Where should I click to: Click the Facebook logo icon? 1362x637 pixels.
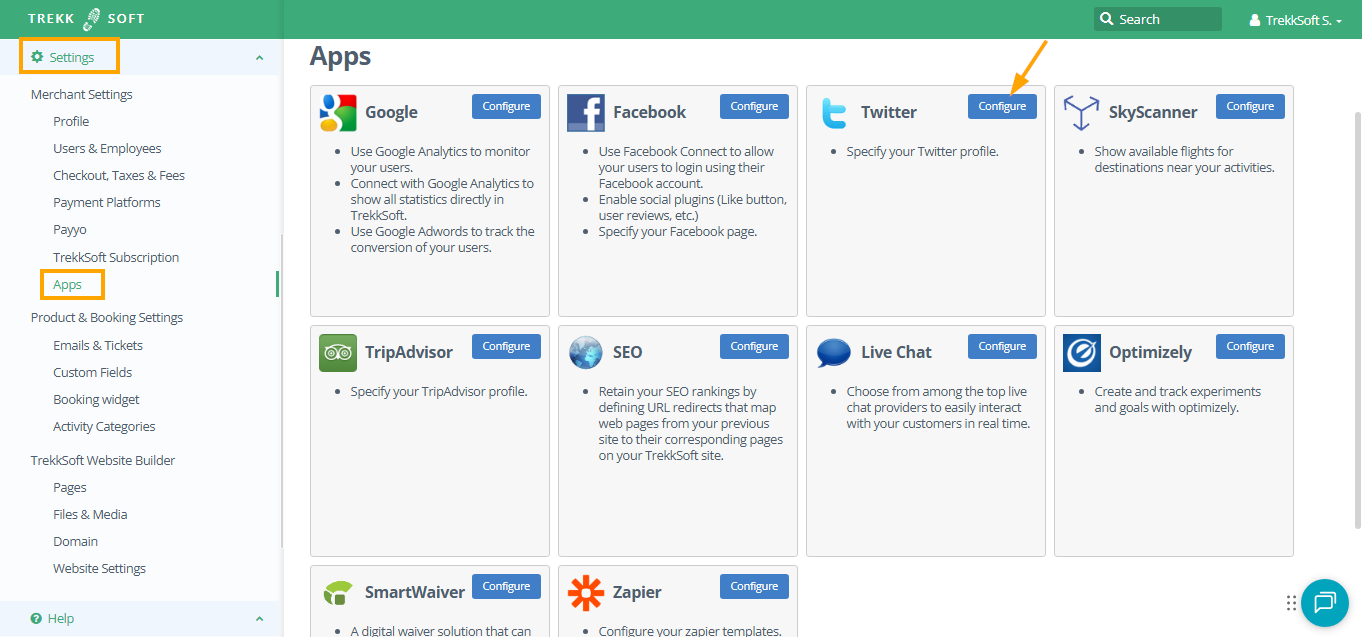(x=586, y=113)
